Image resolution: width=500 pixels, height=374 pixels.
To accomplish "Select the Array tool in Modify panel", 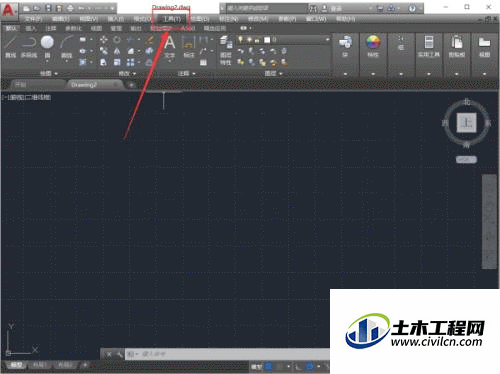I will pos(130,62).
